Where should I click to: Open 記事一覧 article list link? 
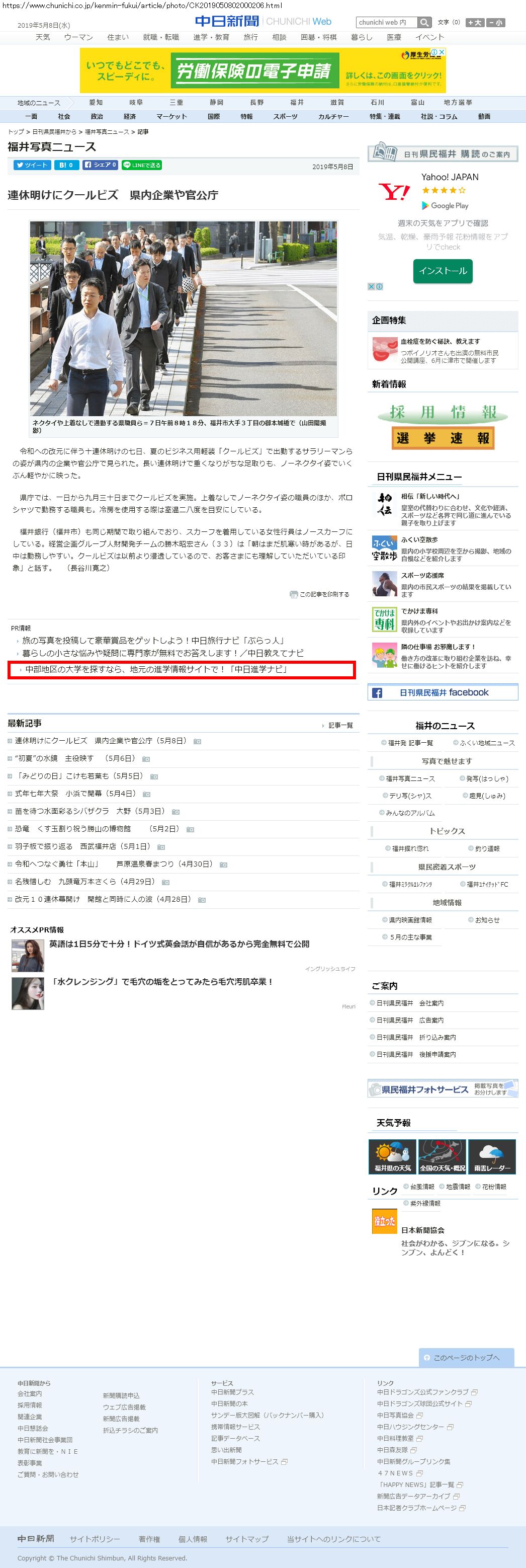tap(340, 725)
